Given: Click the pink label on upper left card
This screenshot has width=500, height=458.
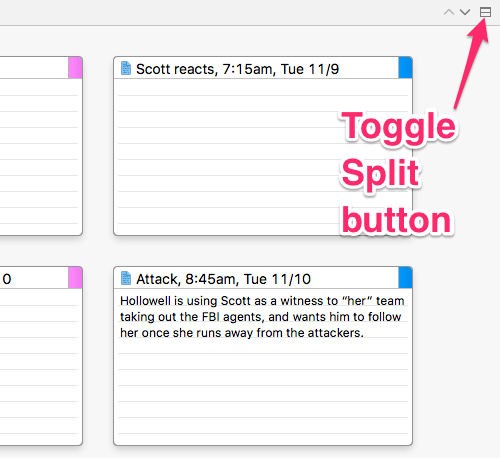Looking at the screenshot, I should (75, 68).
